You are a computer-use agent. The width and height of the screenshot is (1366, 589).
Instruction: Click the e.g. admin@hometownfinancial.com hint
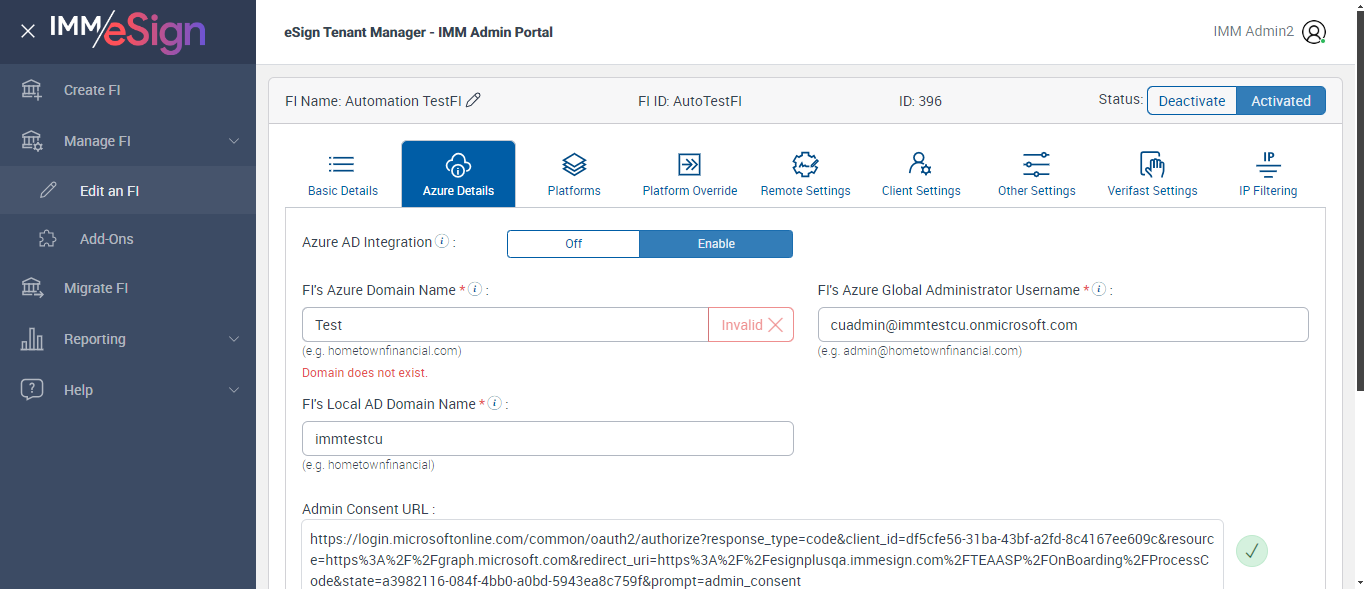coord(920,351)
